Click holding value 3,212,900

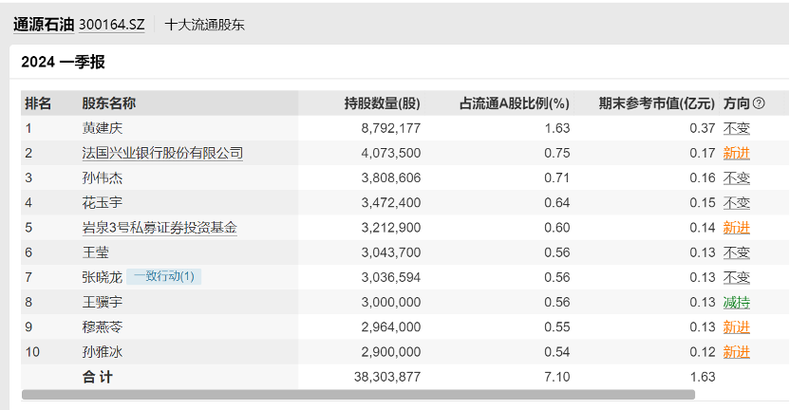pos(391,228)
